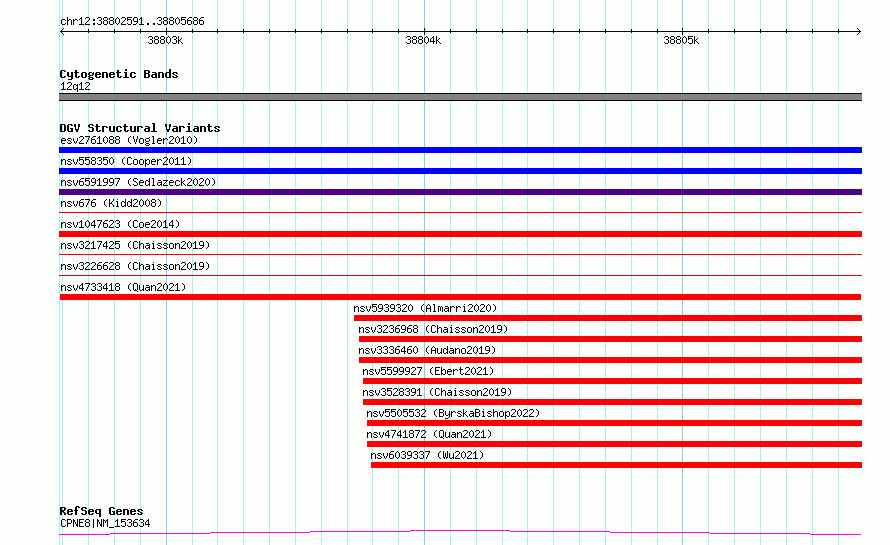Click the left arrowhead of the ruler
Image resolution: width=890 pixels, height=545 pixels.
click(62, 31)
